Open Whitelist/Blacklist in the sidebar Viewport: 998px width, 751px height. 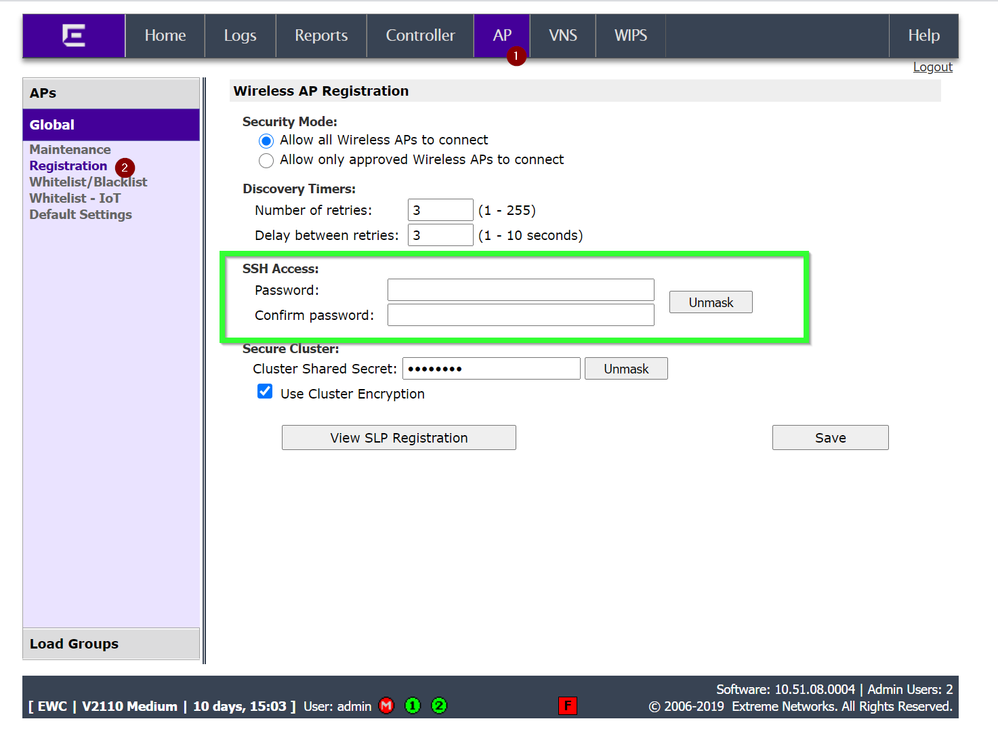88,182
